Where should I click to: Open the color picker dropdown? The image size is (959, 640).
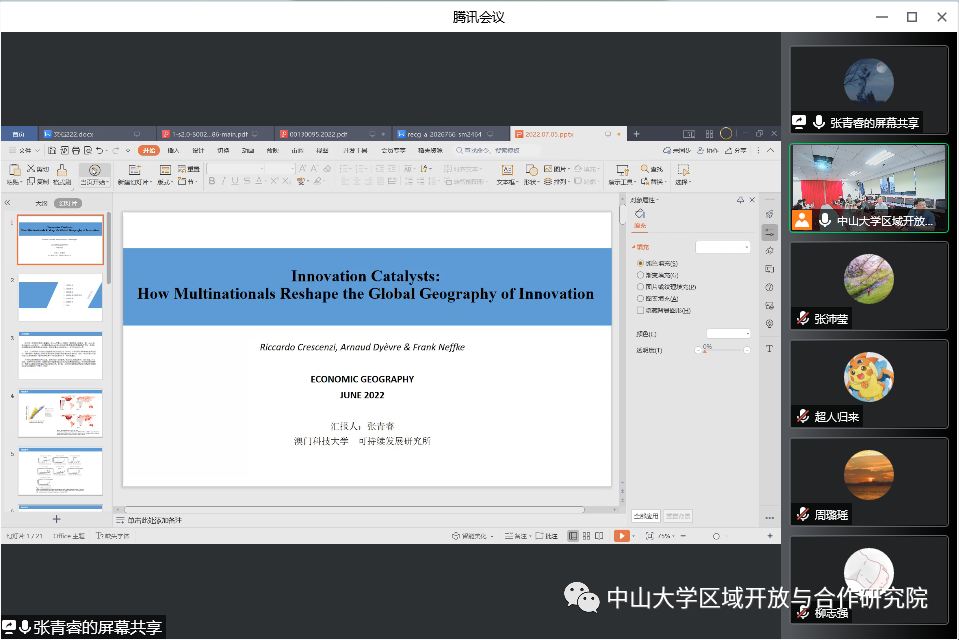point(728,333)
